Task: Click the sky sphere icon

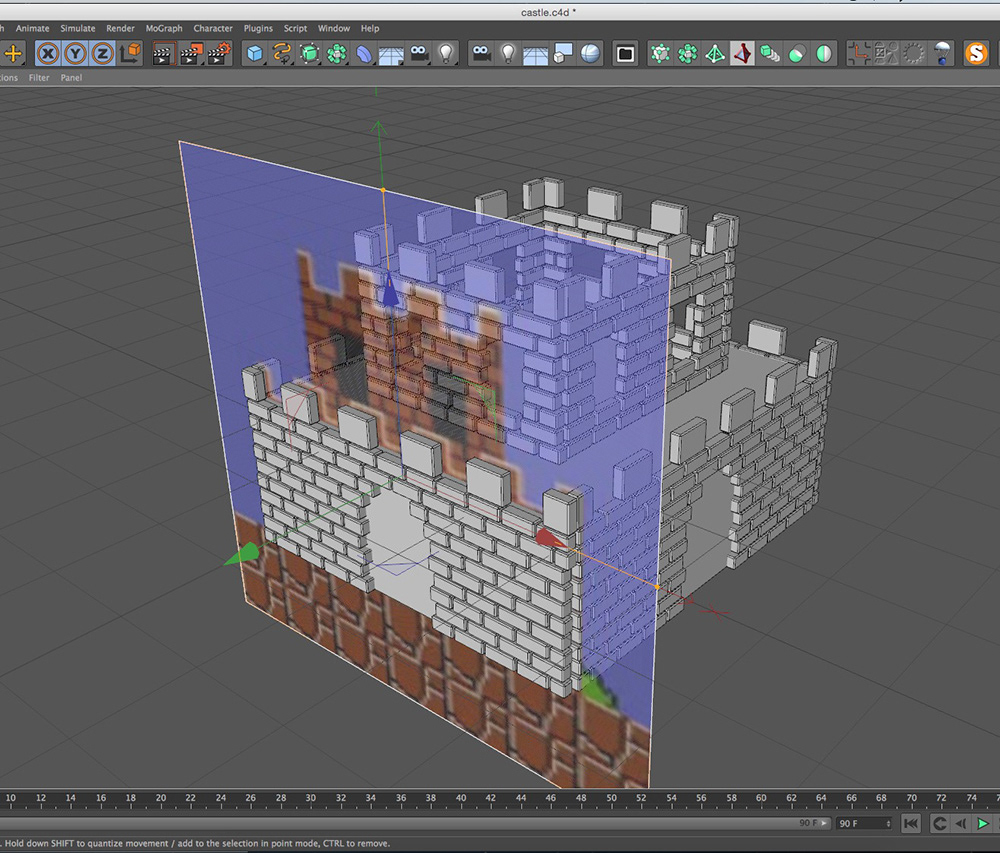Action: (590, 54)
